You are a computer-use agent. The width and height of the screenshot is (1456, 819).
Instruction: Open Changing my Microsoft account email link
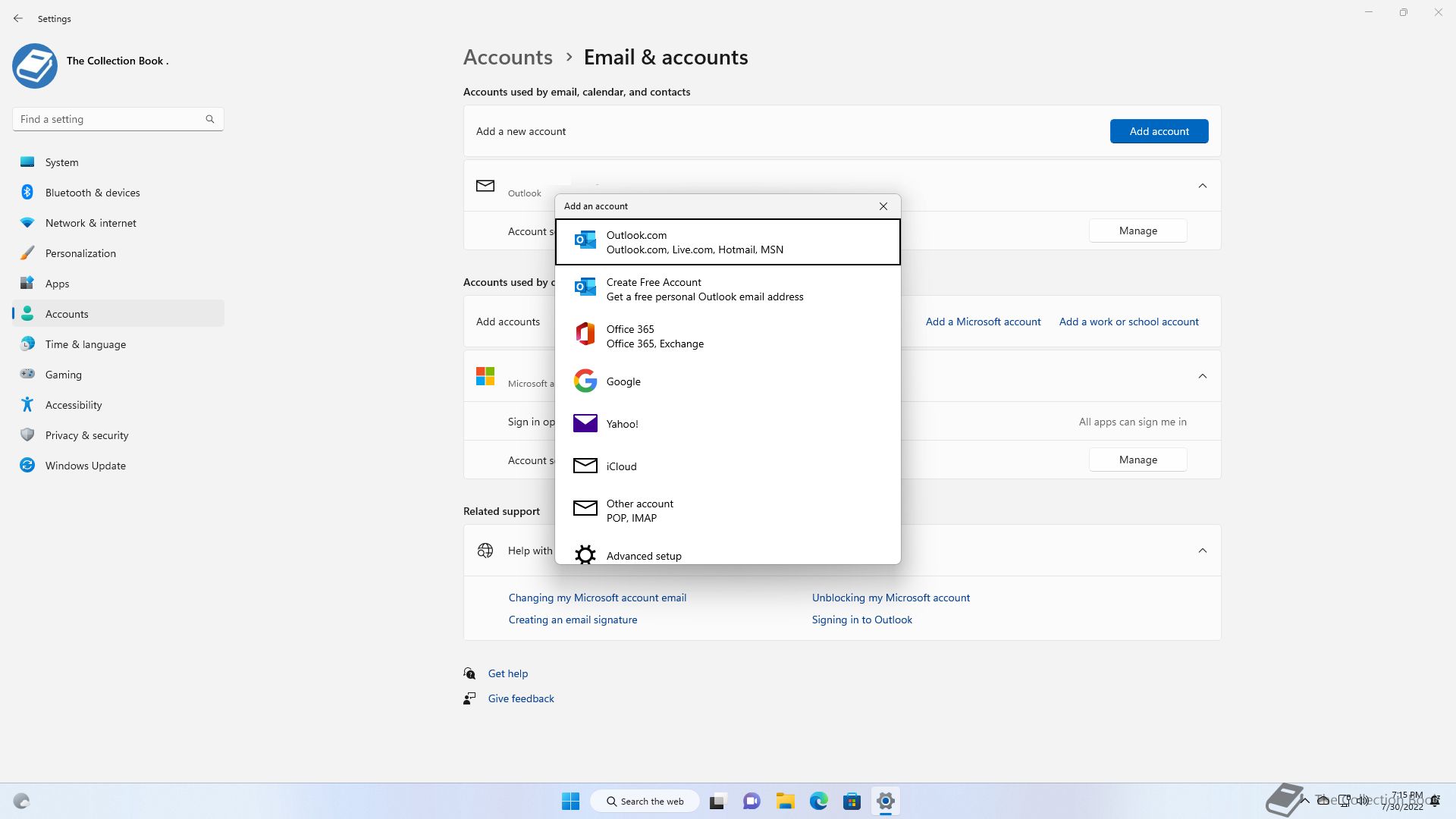pyautogui.click(x=597, y=598)
